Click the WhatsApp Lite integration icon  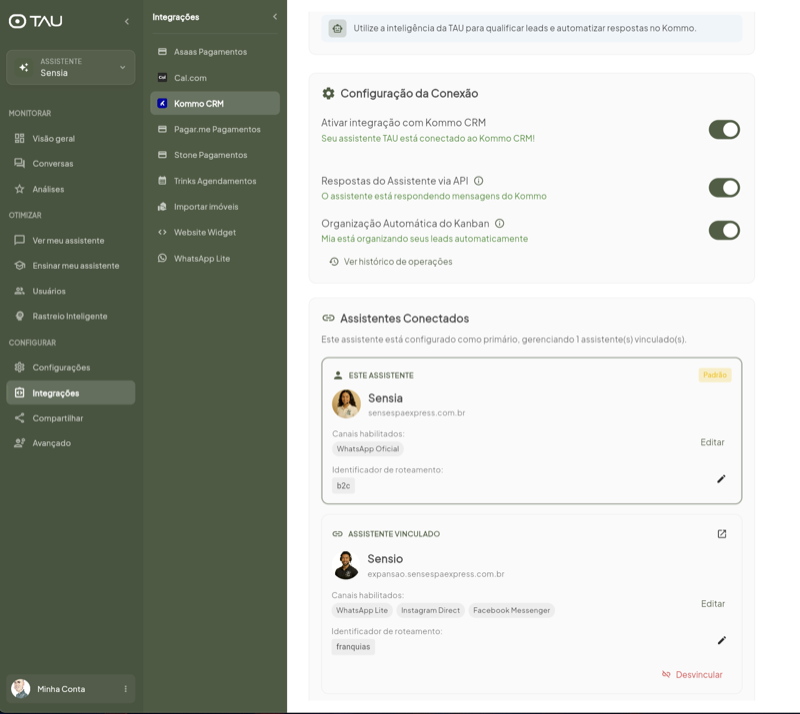pos(162,258)
